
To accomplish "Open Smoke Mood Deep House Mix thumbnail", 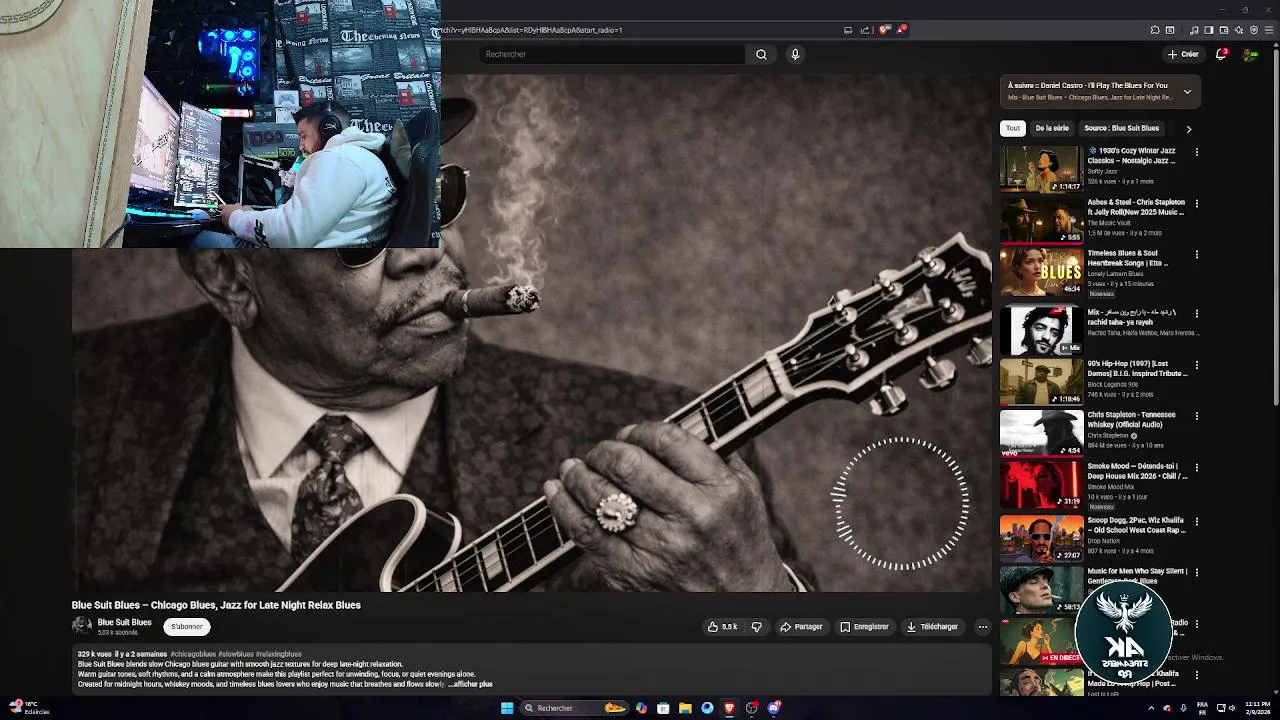I will point(1041,484).
